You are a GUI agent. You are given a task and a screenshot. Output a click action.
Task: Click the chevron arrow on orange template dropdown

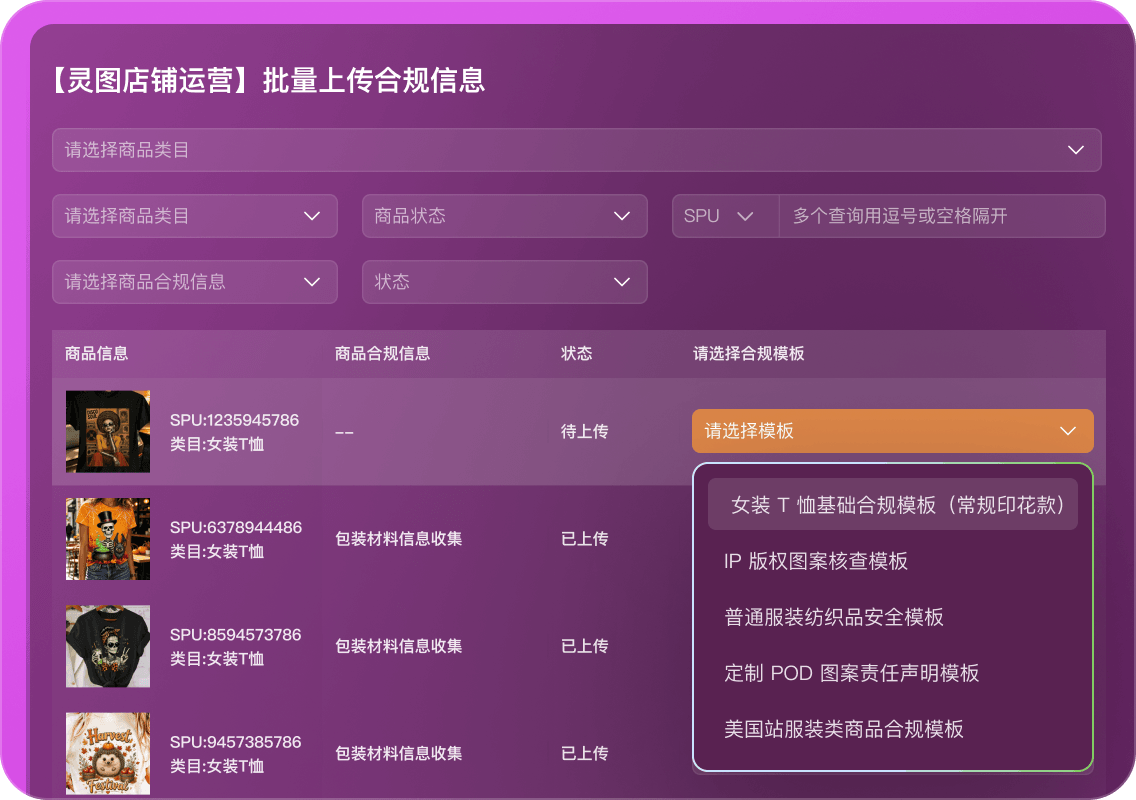click(x=1068, y=431)
